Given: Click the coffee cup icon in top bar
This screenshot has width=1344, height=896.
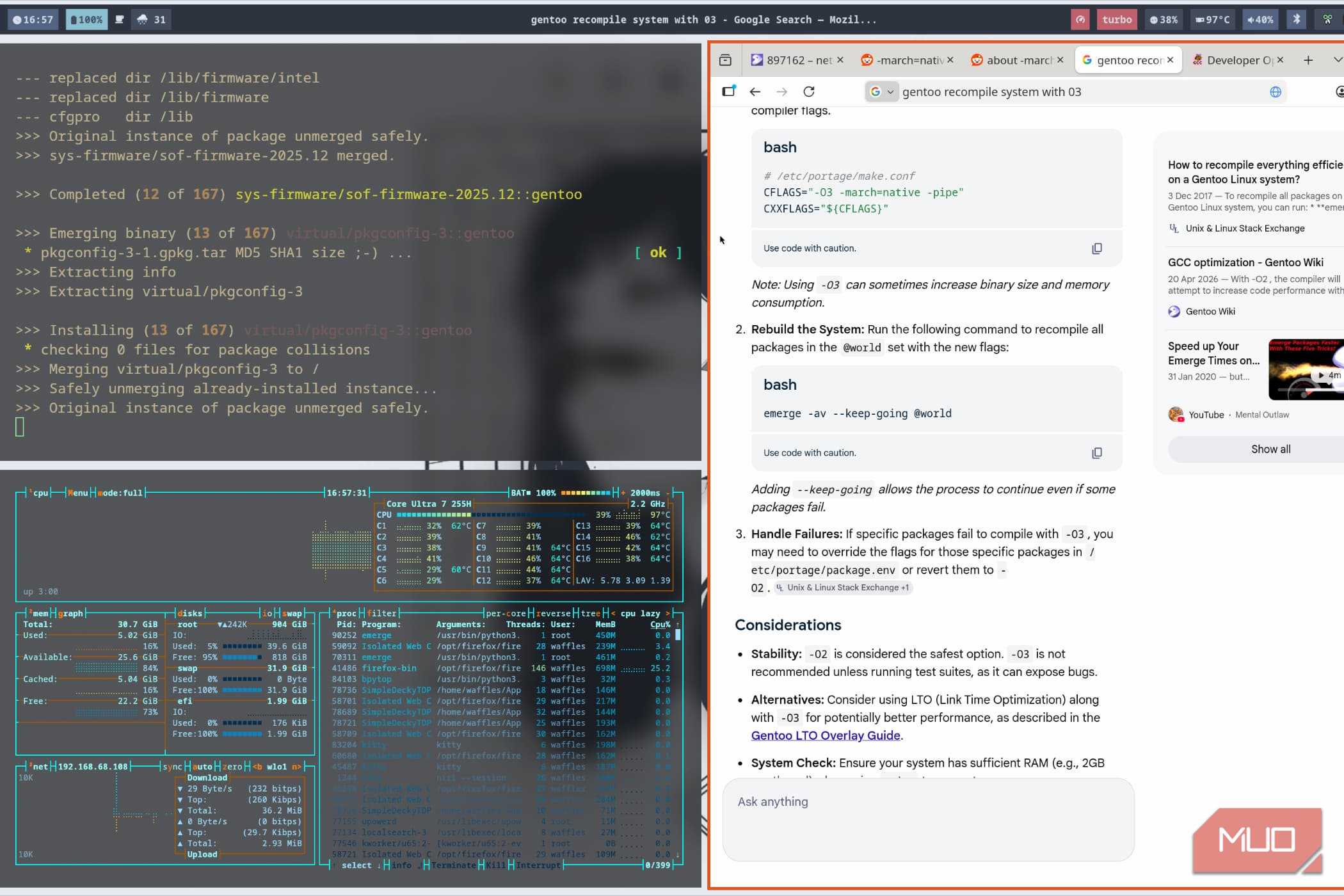Looking at the screenshot, I should tap(120, 19).
